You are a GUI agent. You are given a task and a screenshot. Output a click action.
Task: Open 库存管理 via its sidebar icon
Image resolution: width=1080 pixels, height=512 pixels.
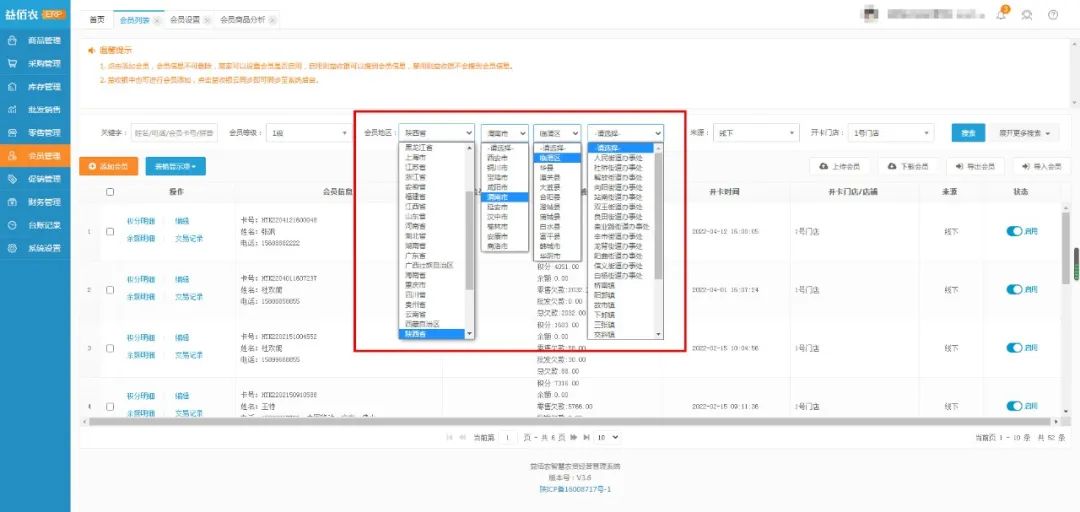click(13, 87)
